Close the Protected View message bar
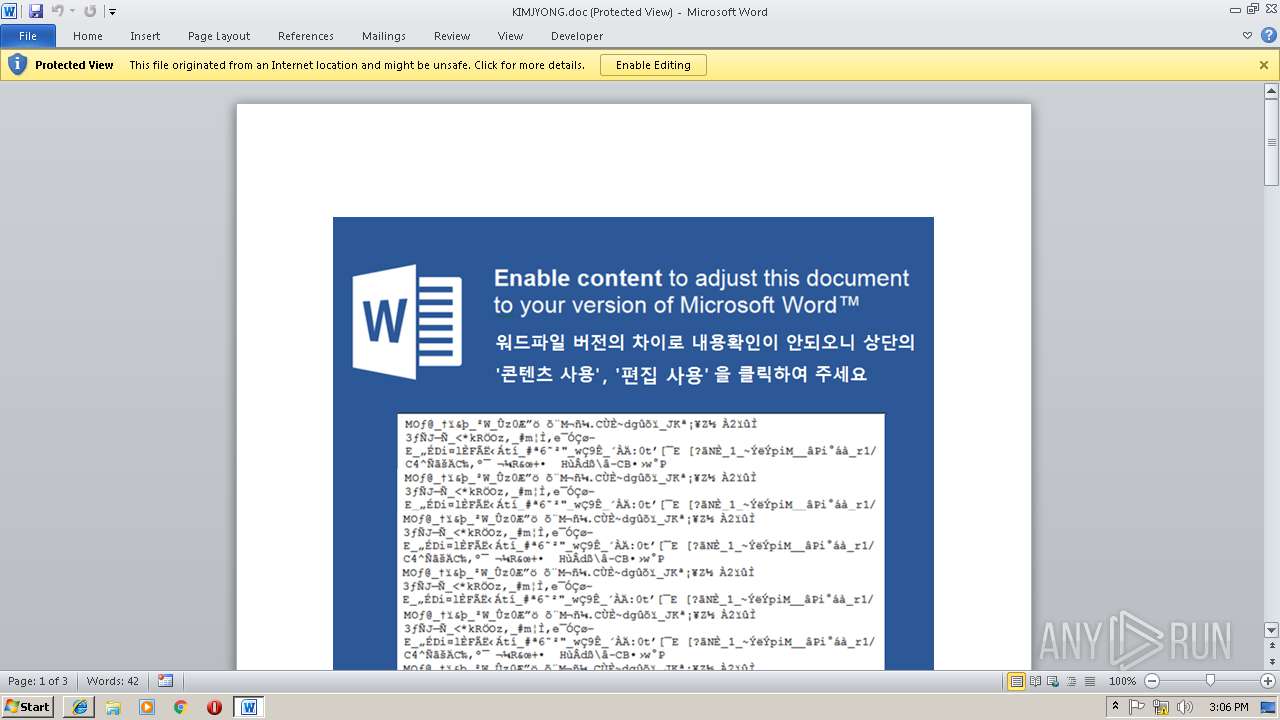Screen dimensions: 1280x720 click(x=1264, y=65)
